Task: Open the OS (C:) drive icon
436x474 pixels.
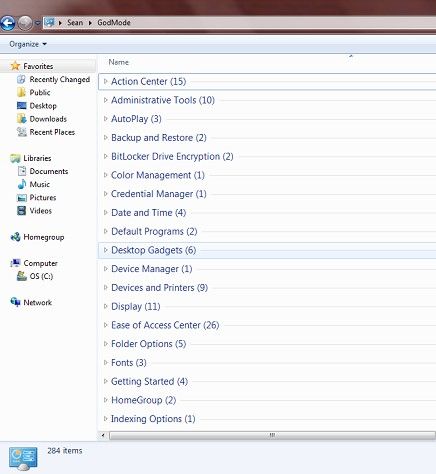Action: [x=22, y=276]
